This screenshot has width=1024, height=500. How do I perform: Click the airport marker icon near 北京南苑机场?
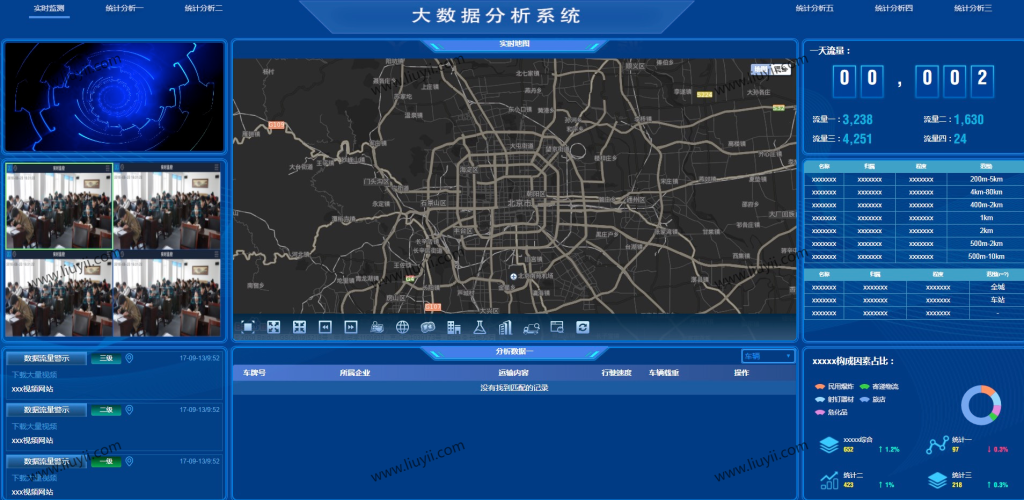513,277
